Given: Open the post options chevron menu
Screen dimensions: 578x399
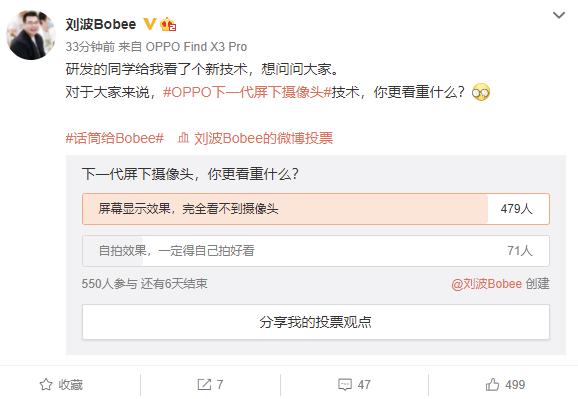Looking at the screenshot, I should click(x=559, y=15).
